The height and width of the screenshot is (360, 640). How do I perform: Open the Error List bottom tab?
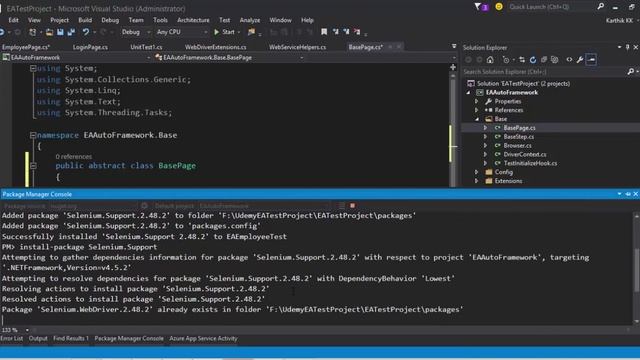pyautogui.click(x=11, y=338)
